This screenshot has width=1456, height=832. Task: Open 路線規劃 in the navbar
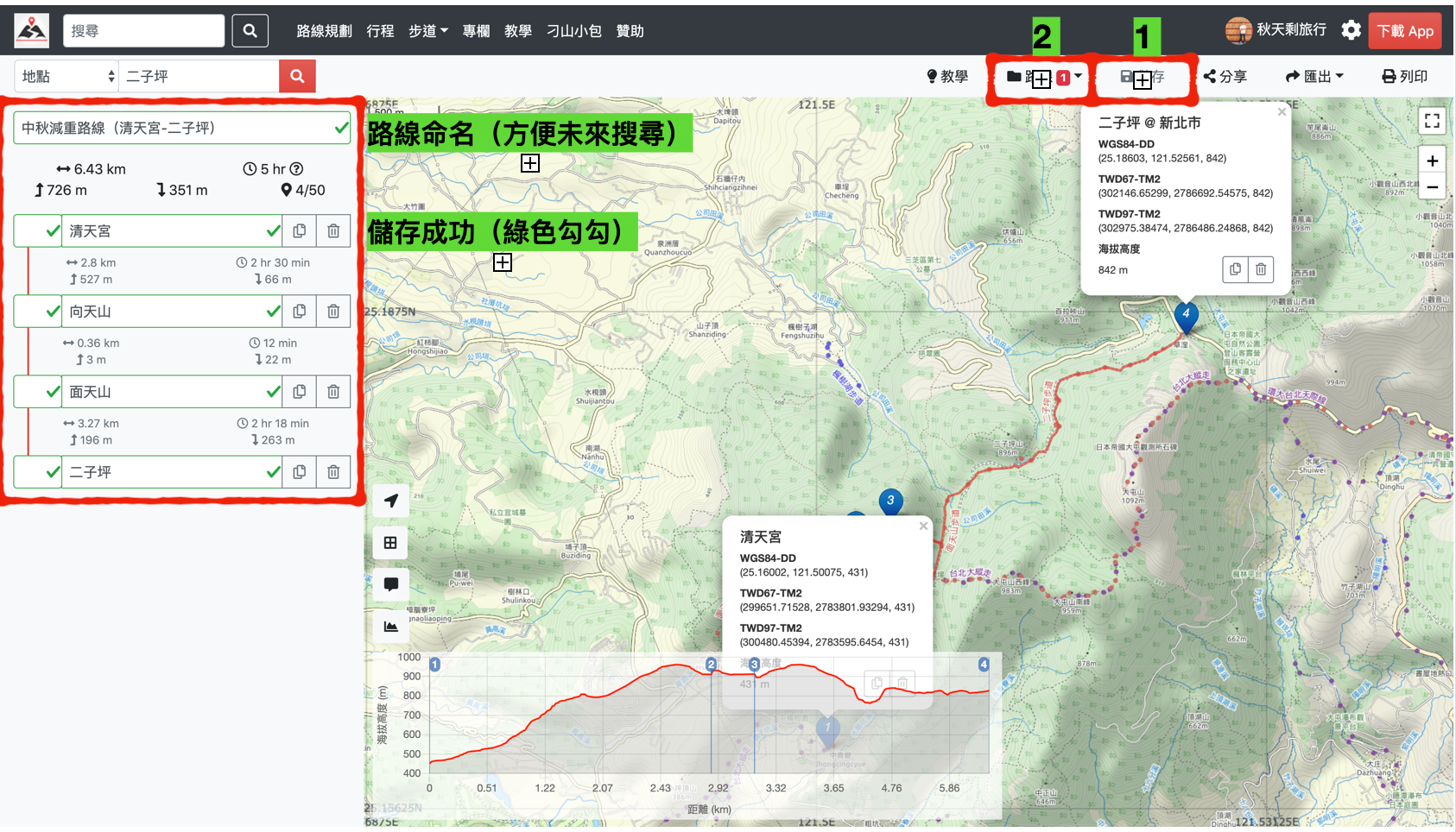click(x=324, y=31)
